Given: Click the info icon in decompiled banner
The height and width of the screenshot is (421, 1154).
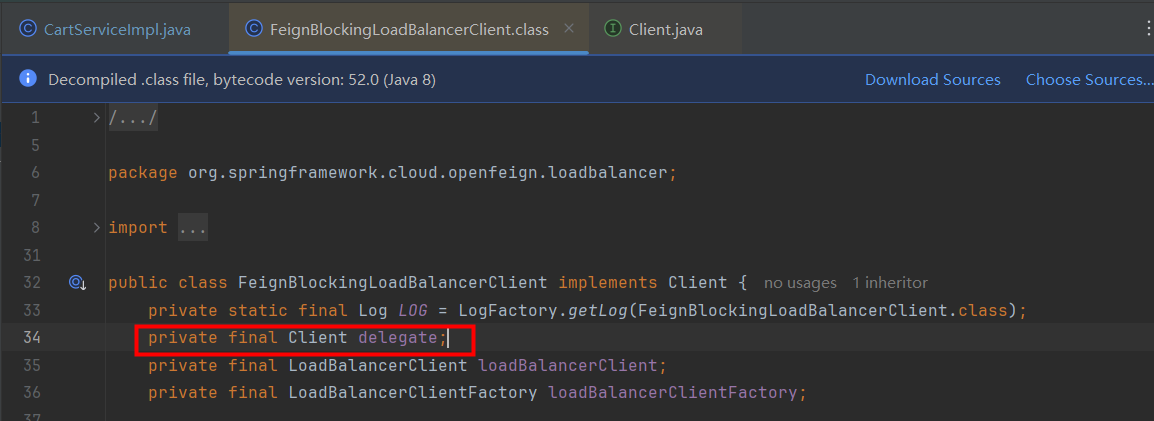Looking at the screenshot, I should point(28,79).
